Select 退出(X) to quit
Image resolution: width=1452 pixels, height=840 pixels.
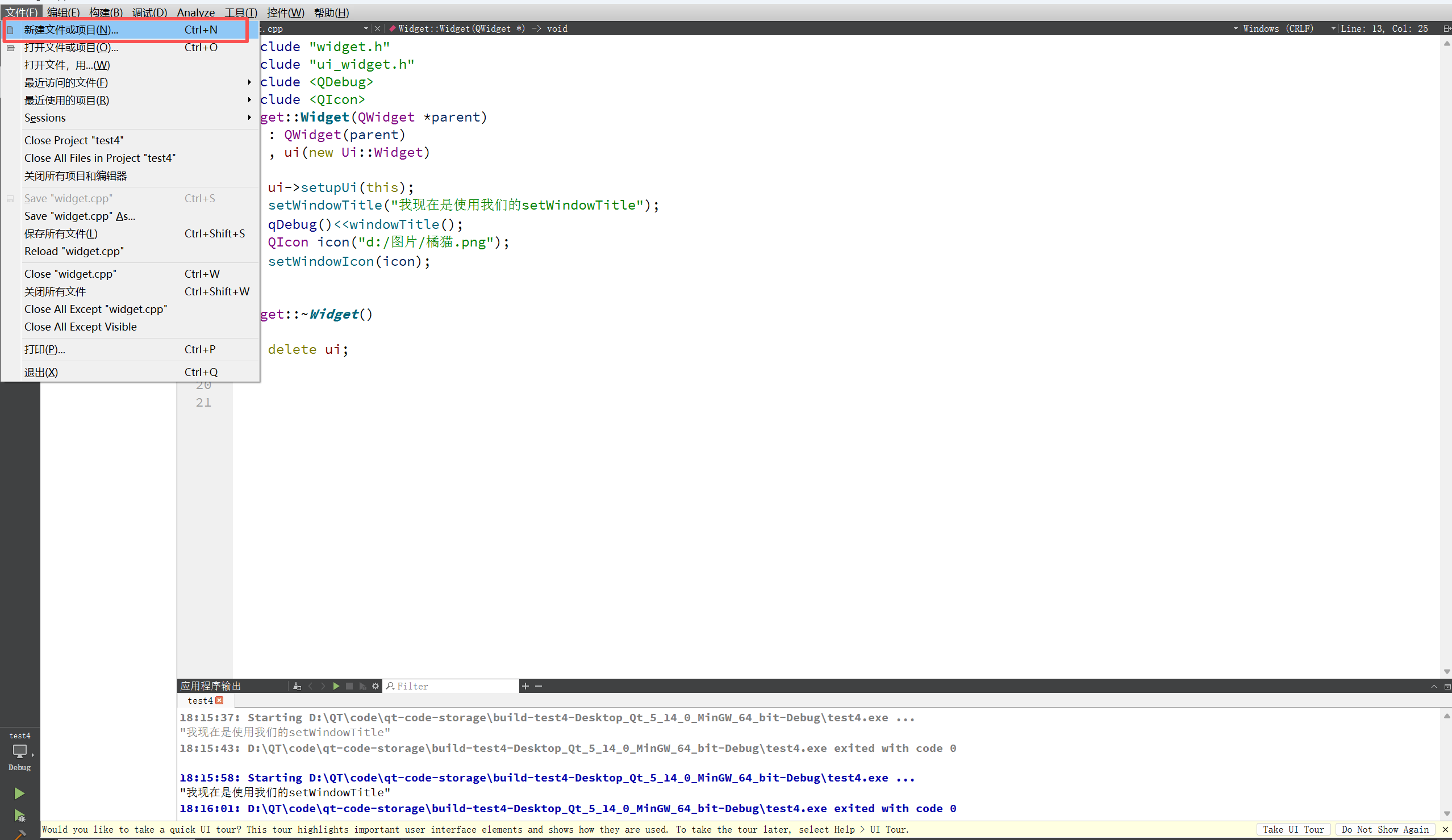[130, 372]
